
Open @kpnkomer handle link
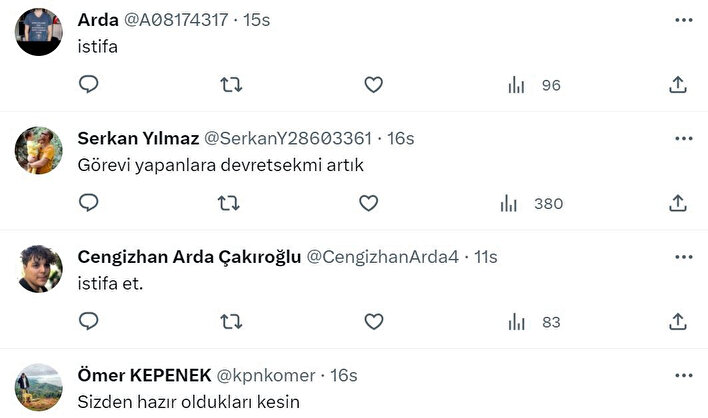click(x=266, y=376)
